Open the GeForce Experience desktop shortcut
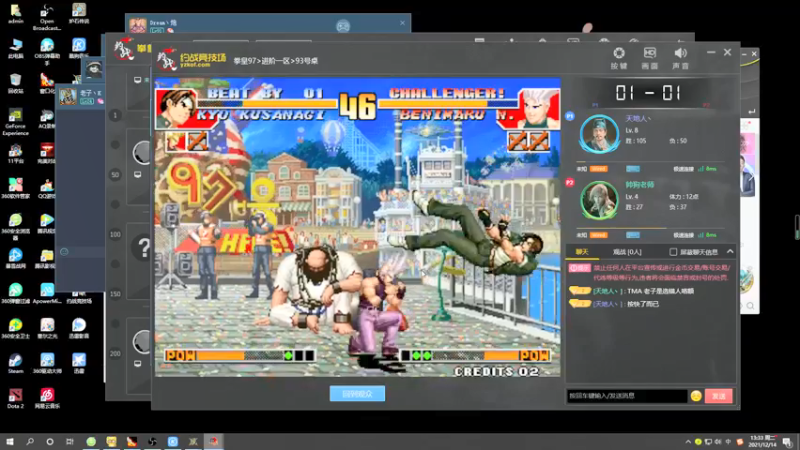 point(15,122)
